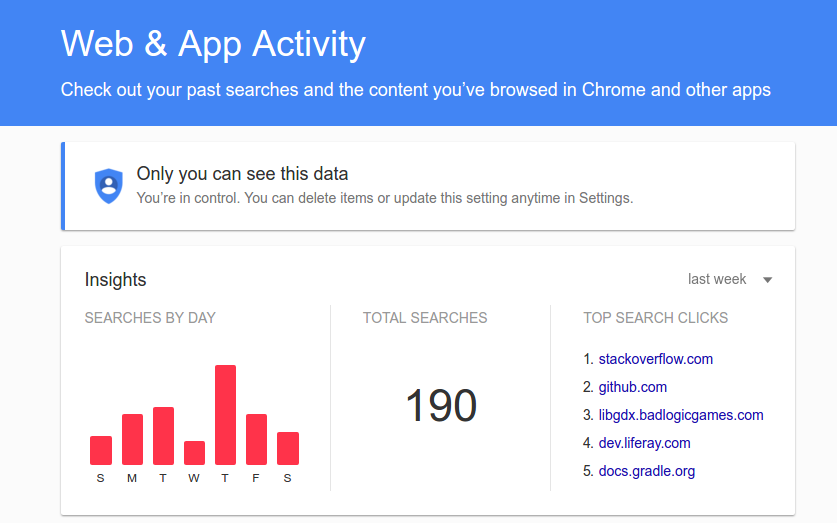Open the last week dropdown arrow
The image size is (837, 523).
pos(767,280)
